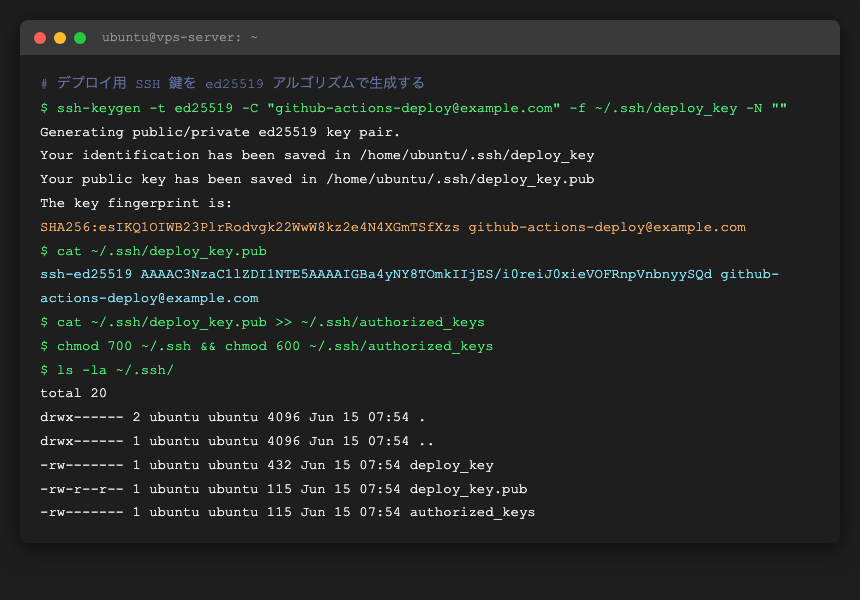The width and height of the screenshot is (860, 600).
Task: Click the 432-byte deploy_key listing row
Action: (267, 466)
